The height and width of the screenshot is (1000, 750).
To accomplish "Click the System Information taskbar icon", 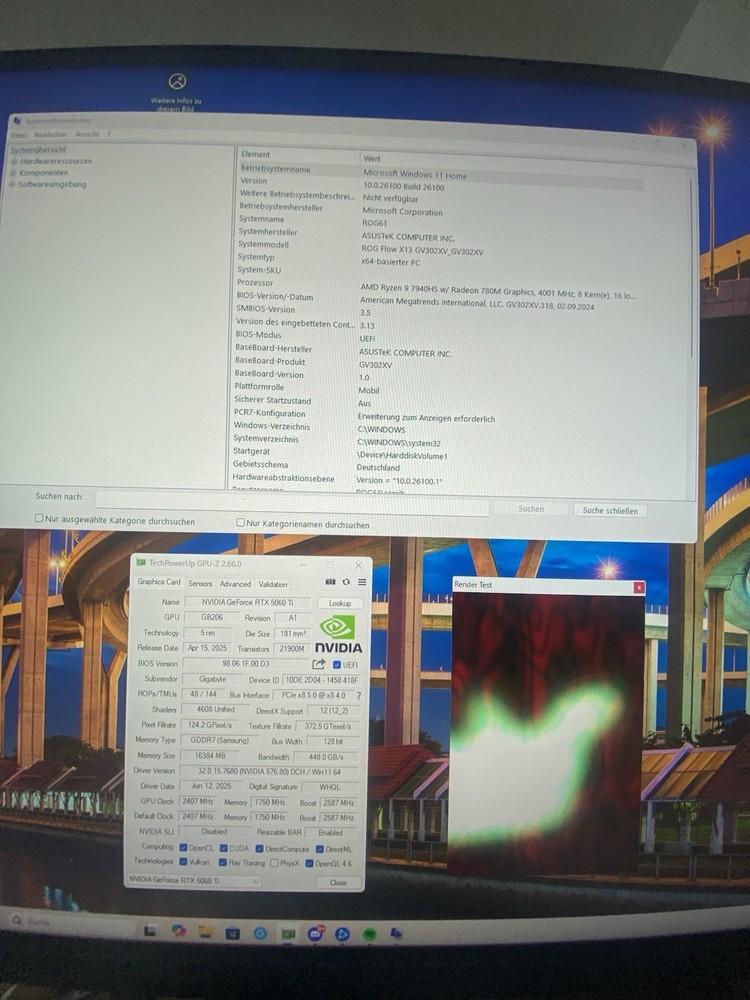I will coord(396,934).
